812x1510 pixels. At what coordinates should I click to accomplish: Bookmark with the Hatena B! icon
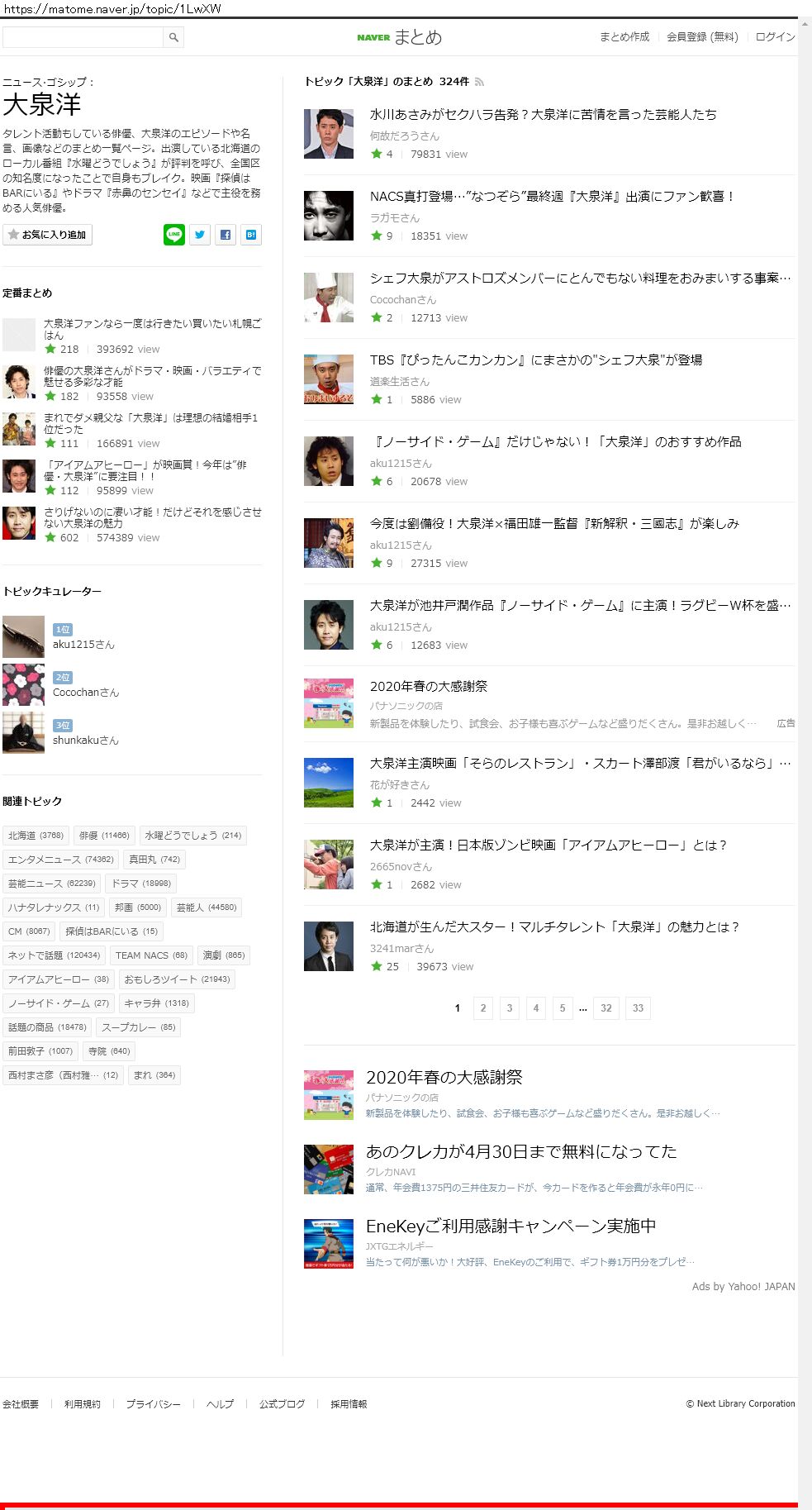click(x=251, y=235)
